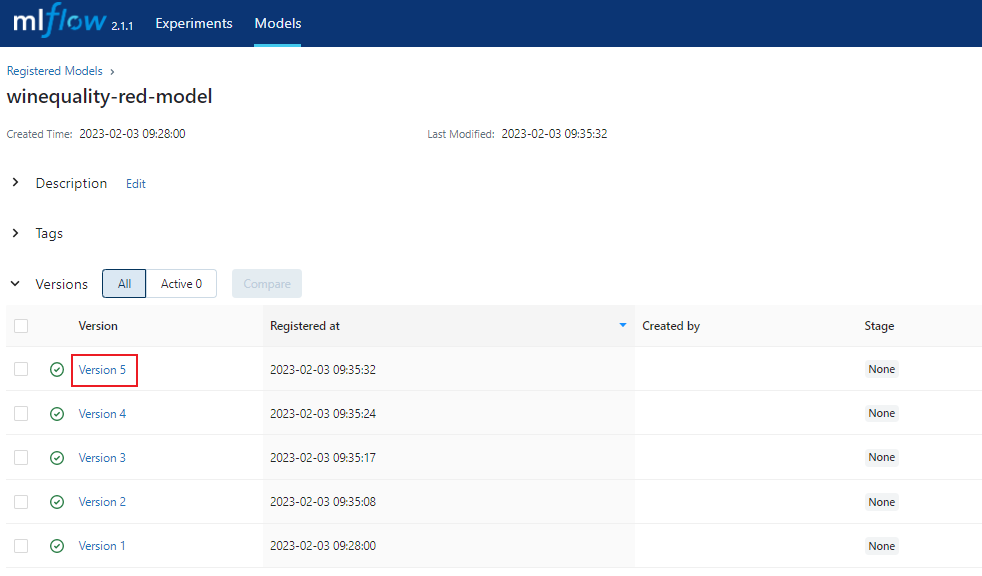Click the MLflow logo
982x576 pixels.
coord(62,22)
